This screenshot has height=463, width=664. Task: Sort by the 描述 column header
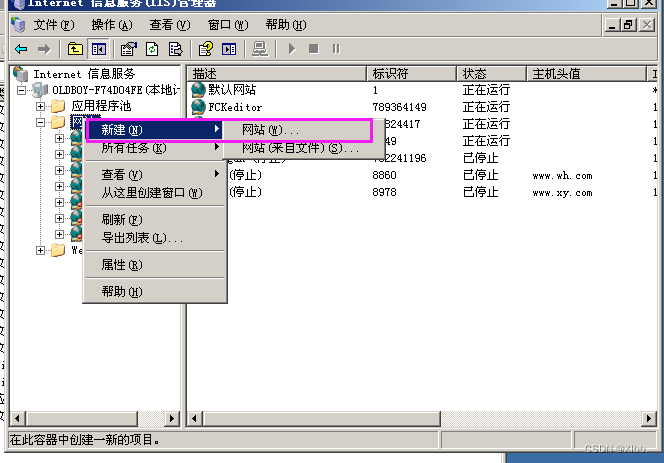point(277,74)
